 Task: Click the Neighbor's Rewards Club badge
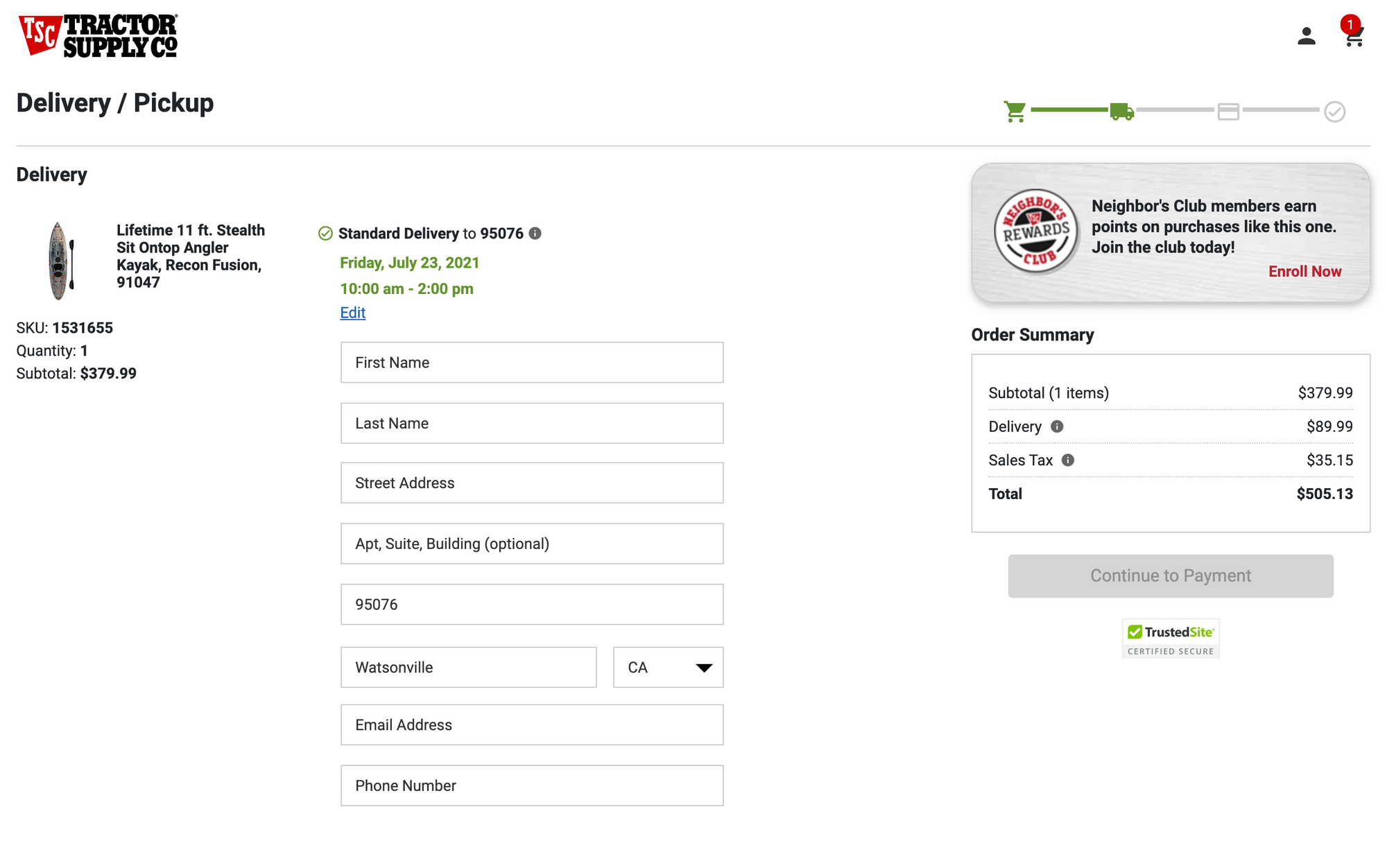[1036, 232]
